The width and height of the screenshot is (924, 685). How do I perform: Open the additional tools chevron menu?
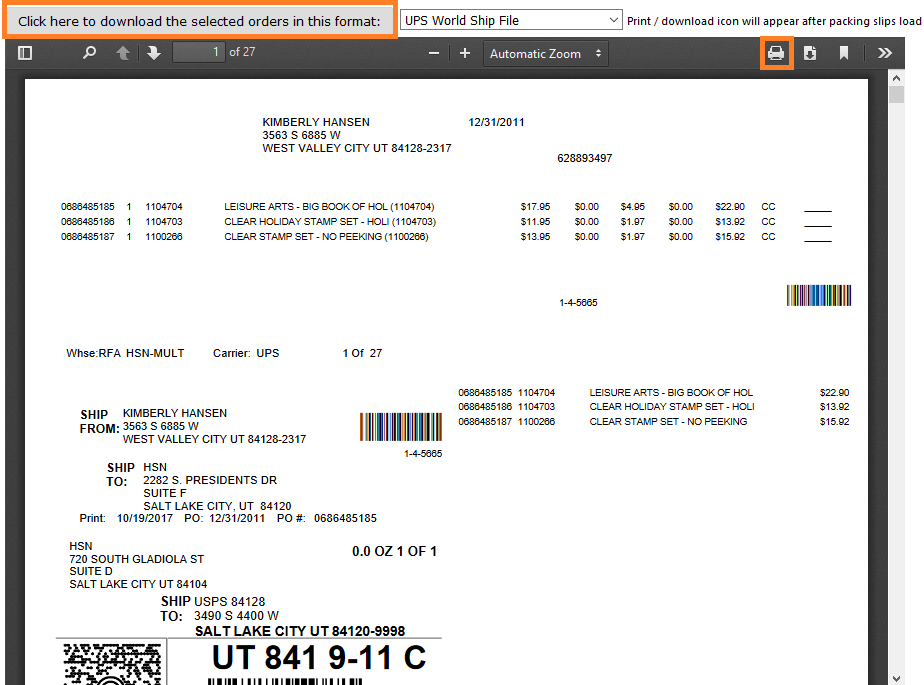tap(885, 53)
